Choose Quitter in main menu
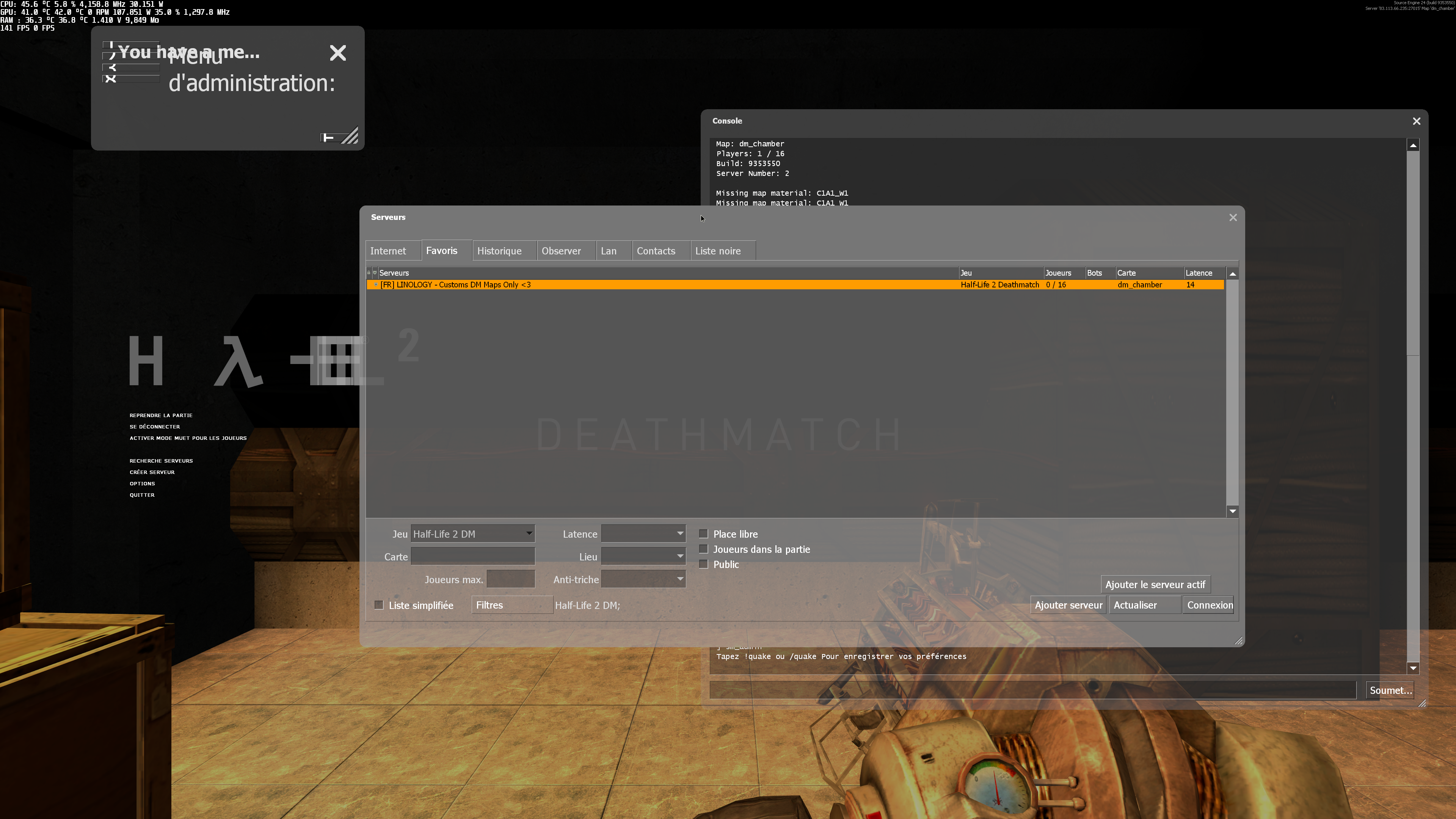The width and height of the screenshot is (1456, 819). [x=142, y=494]
